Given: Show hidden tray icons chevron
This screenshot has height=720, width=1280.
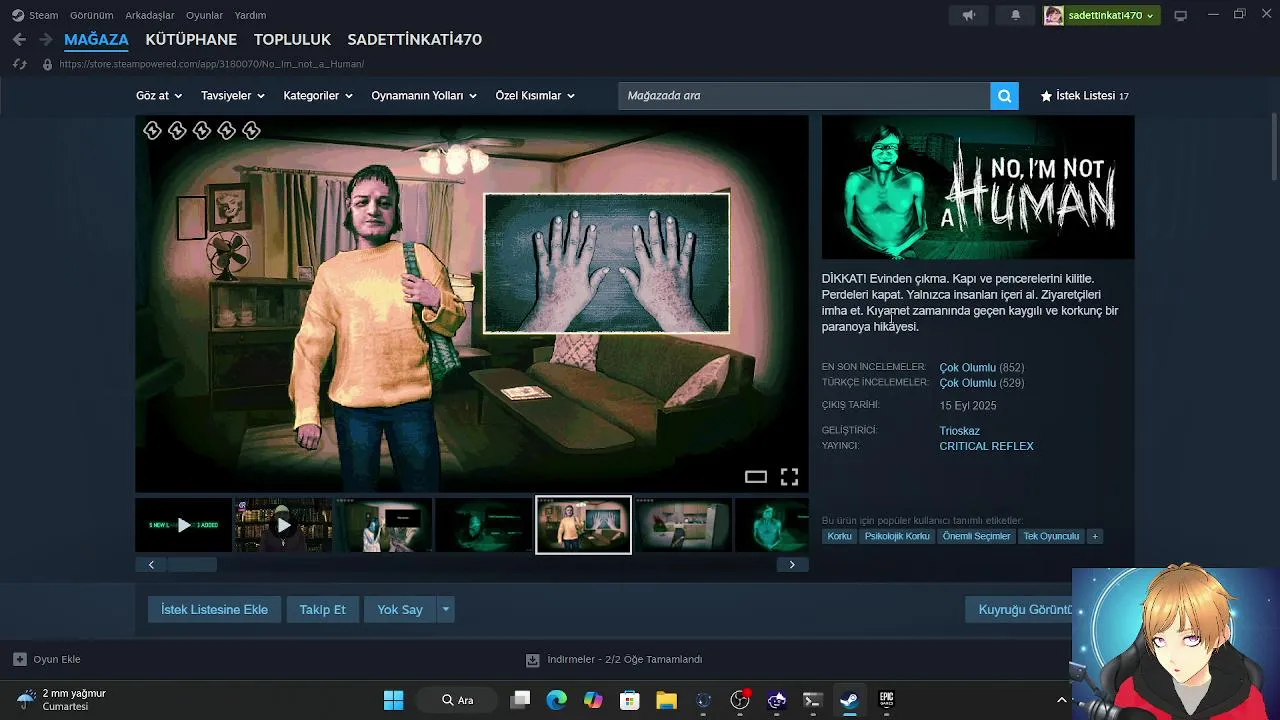Looking at the screenshot, I should pyautogui.click(x=1062, y=700).
